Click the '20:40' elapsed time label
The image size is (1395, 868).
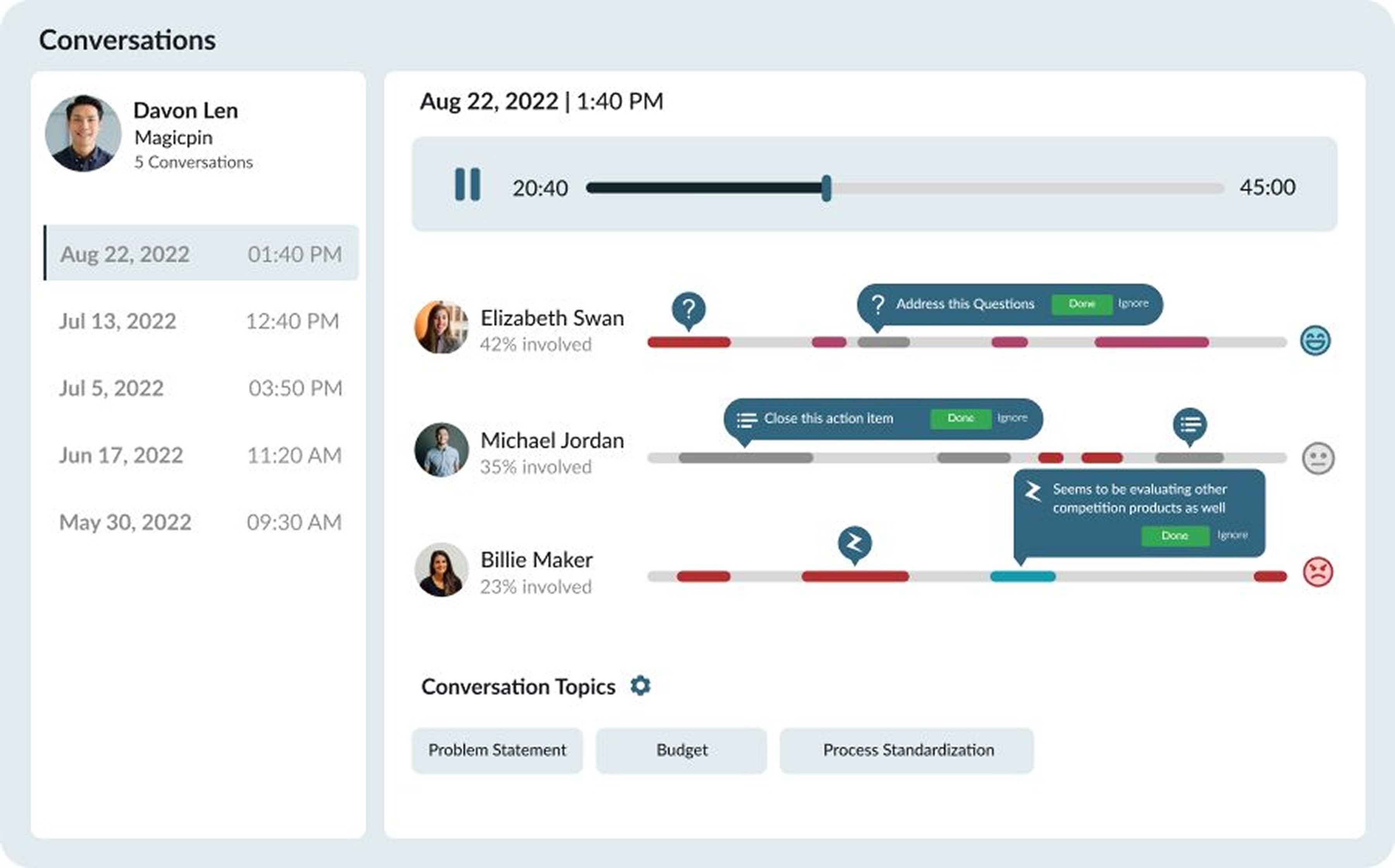coord(540,188)
